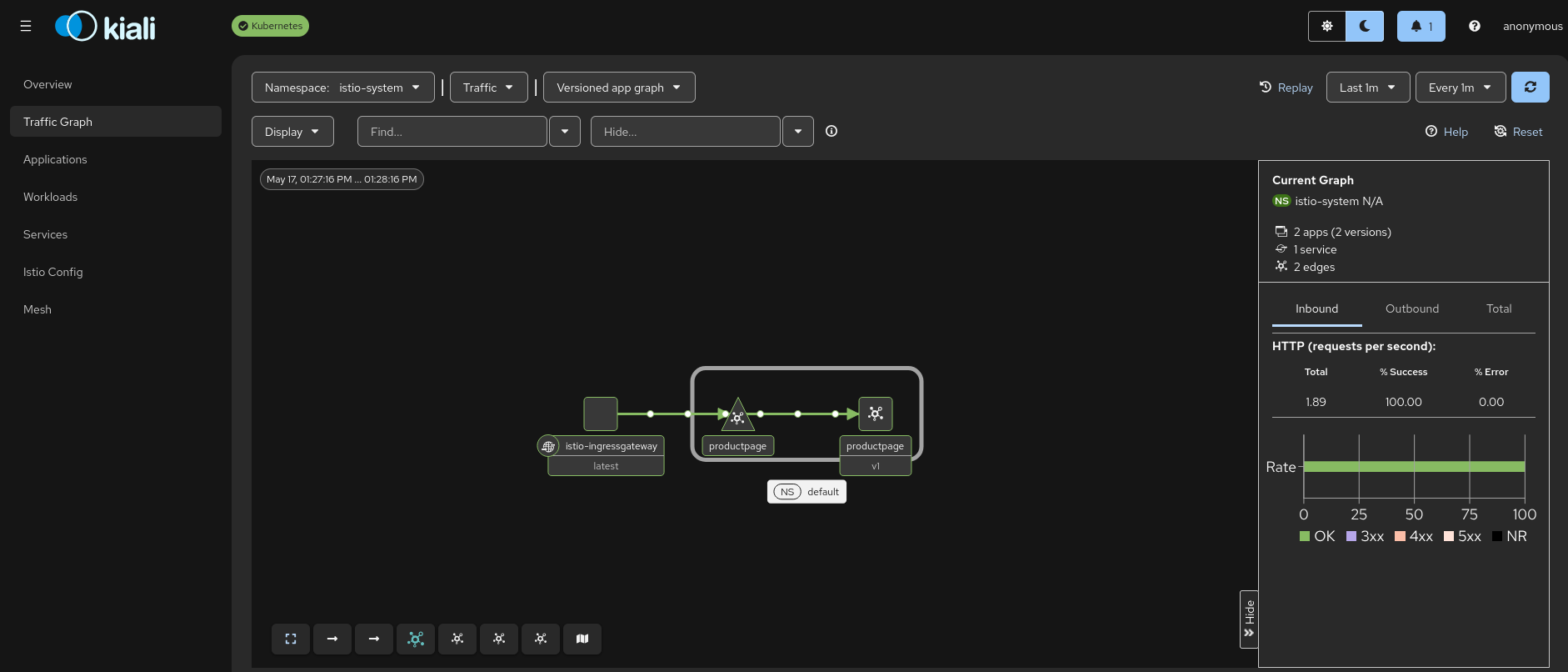
Task: Click the Kiali logo
Action: pos(106,27)
